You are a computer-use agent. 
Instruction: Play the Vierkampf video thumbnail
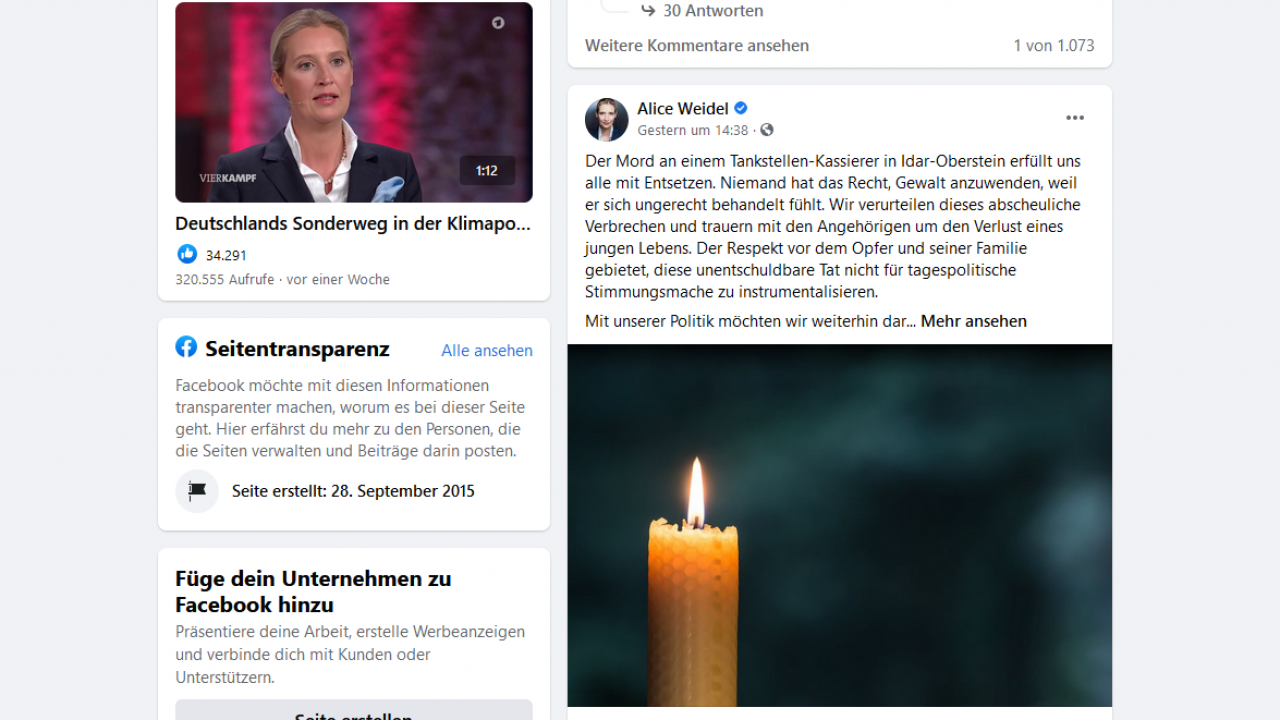pos(354,102)
